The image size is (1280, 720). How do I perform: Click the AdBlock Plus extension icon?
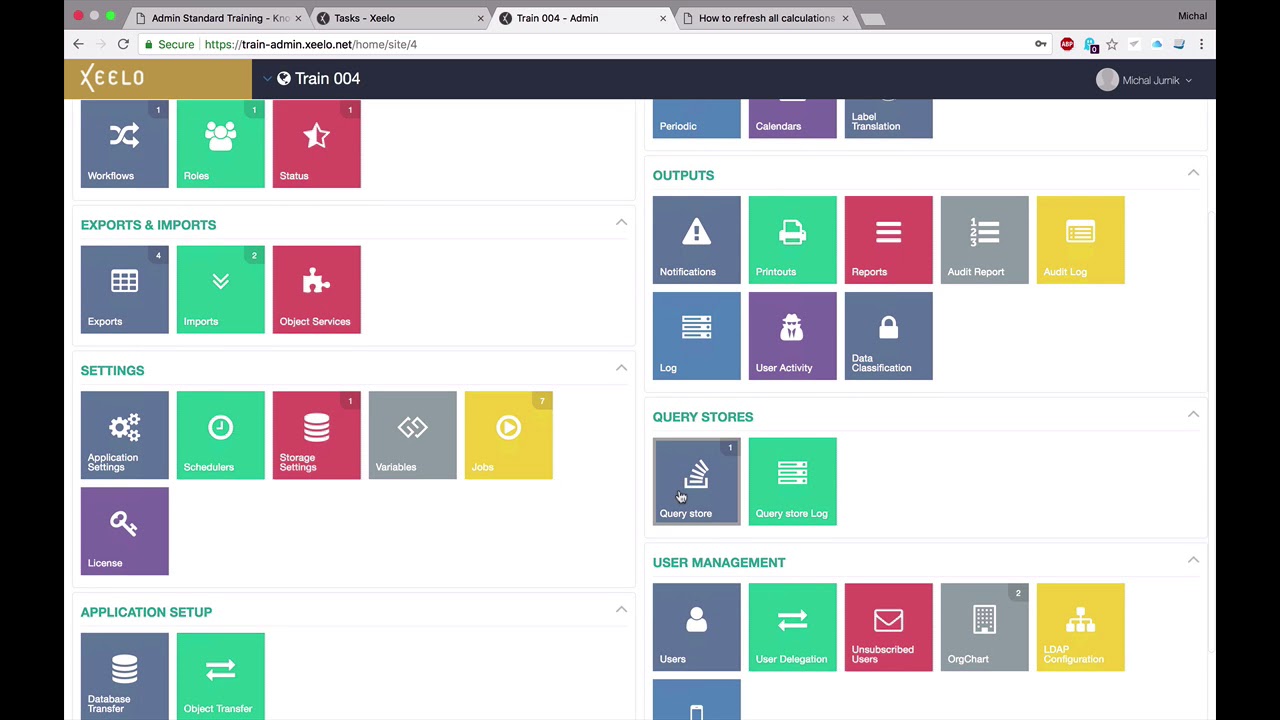tap(1067, 44)
